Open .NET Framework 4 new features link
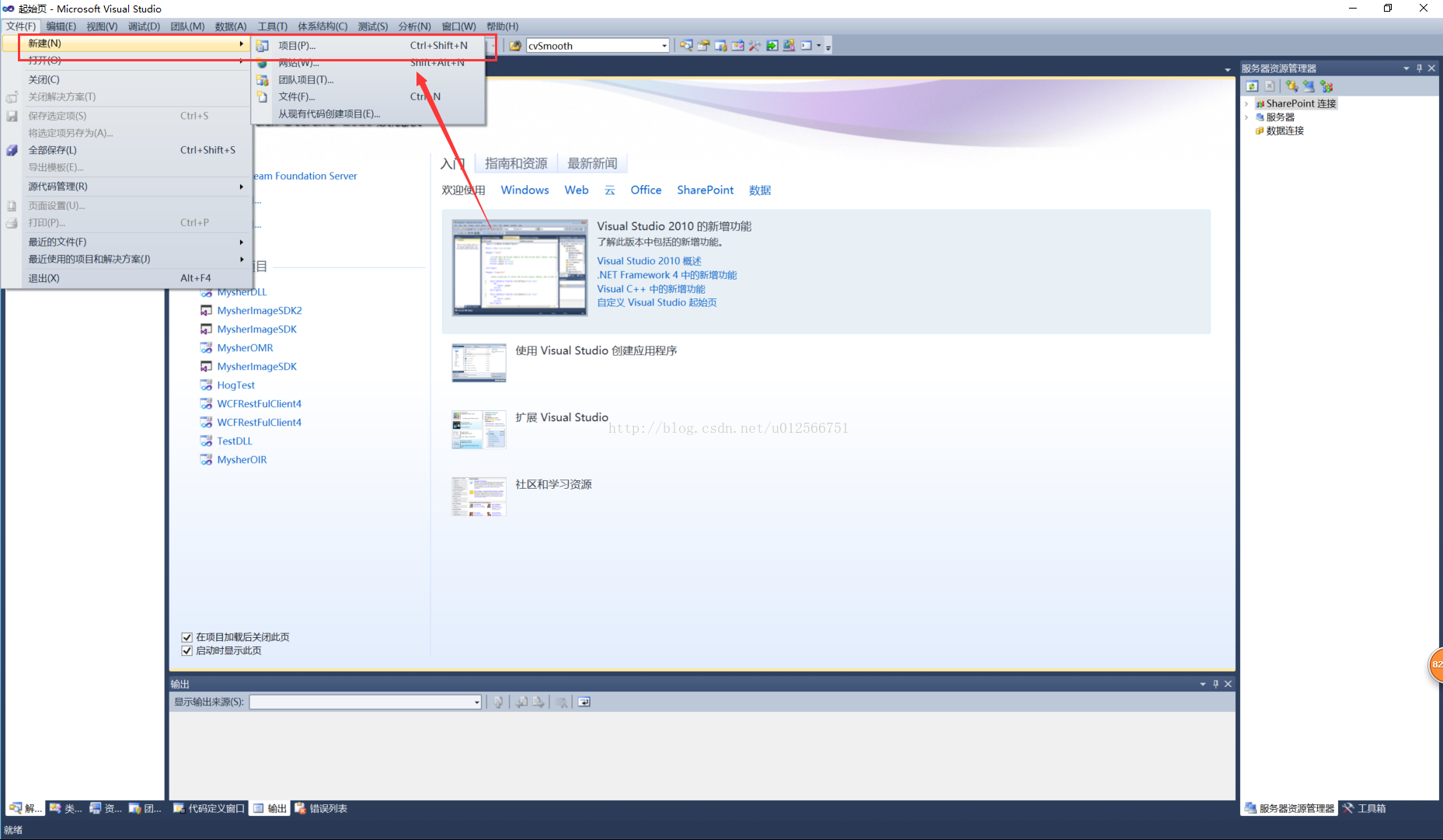1443x840 pixels. point(667,275)
